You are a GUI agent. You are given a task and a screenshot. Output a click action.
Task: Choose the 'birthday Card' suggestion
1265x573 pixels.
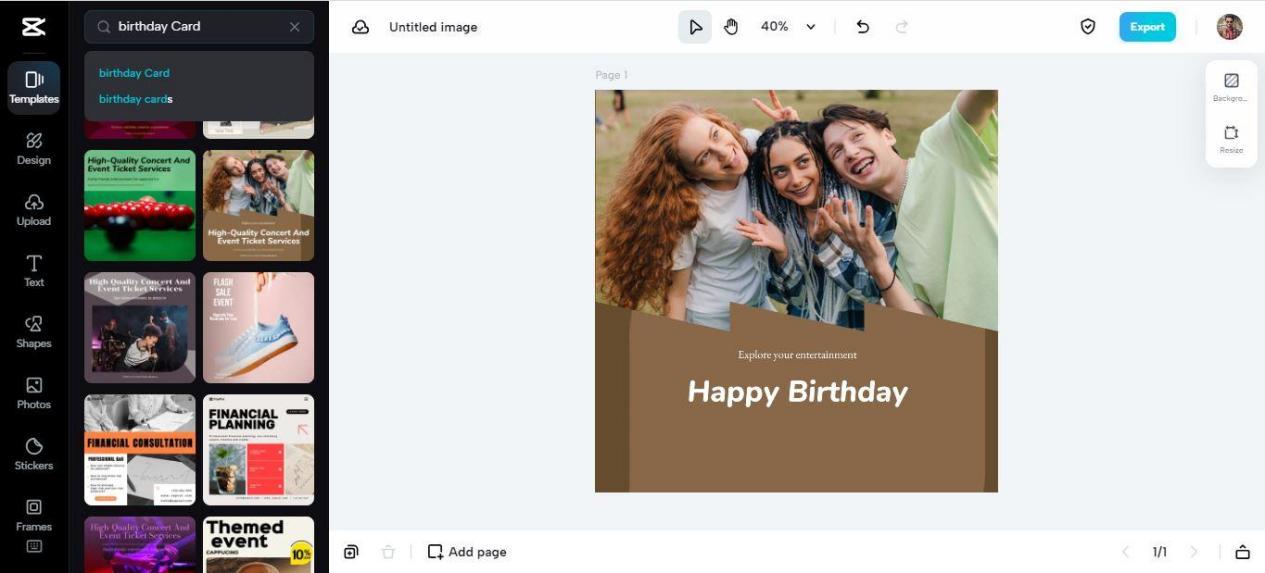tap(134, 73)
